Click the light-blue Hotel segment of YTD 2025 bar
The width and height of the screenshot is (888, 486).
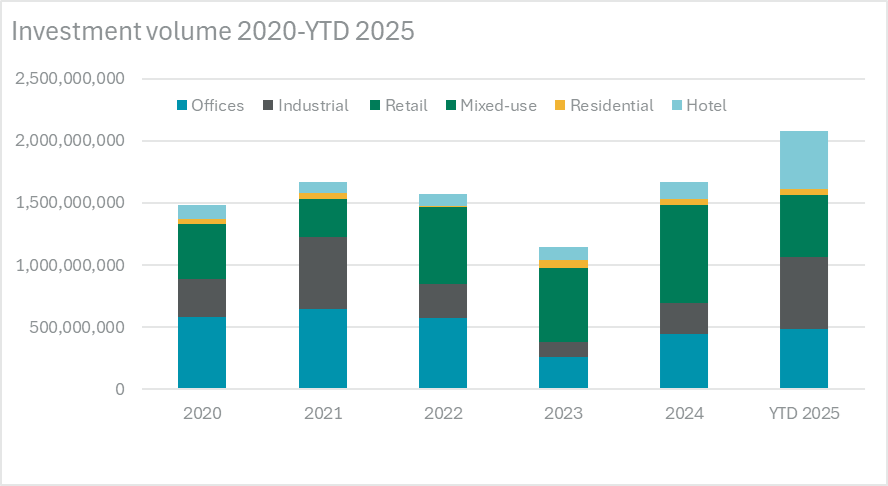click(x=803, y=160)
